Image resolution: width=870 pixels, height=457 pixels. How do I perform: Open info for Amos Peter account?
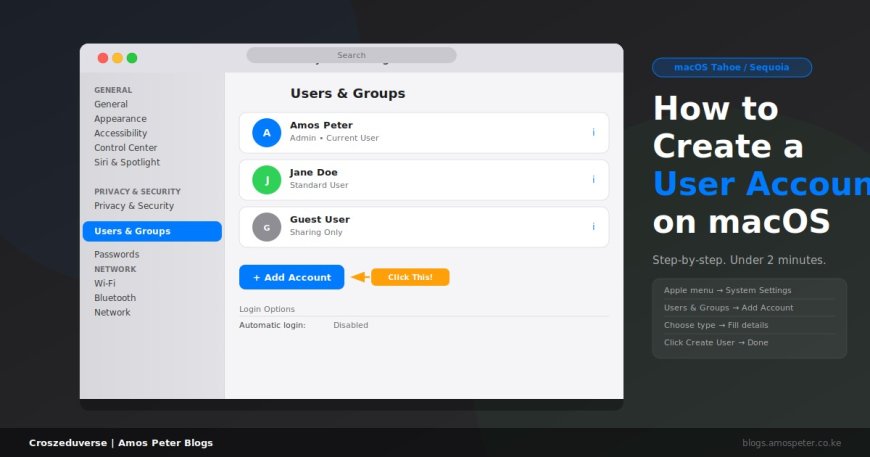(x=593, y=133)
